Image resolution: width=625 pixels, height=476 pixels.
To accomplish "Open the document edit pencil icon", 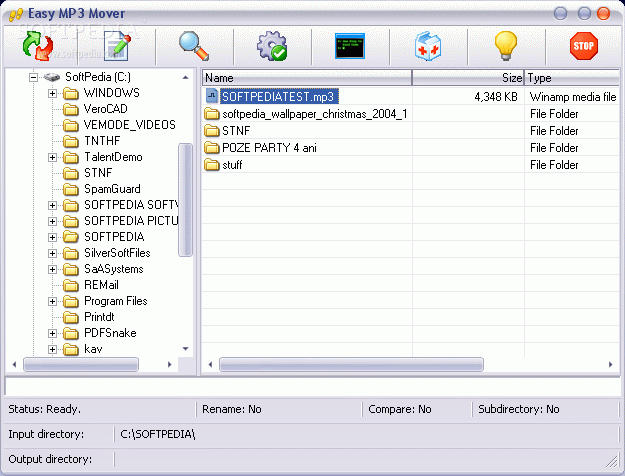I will pos(117,46).
